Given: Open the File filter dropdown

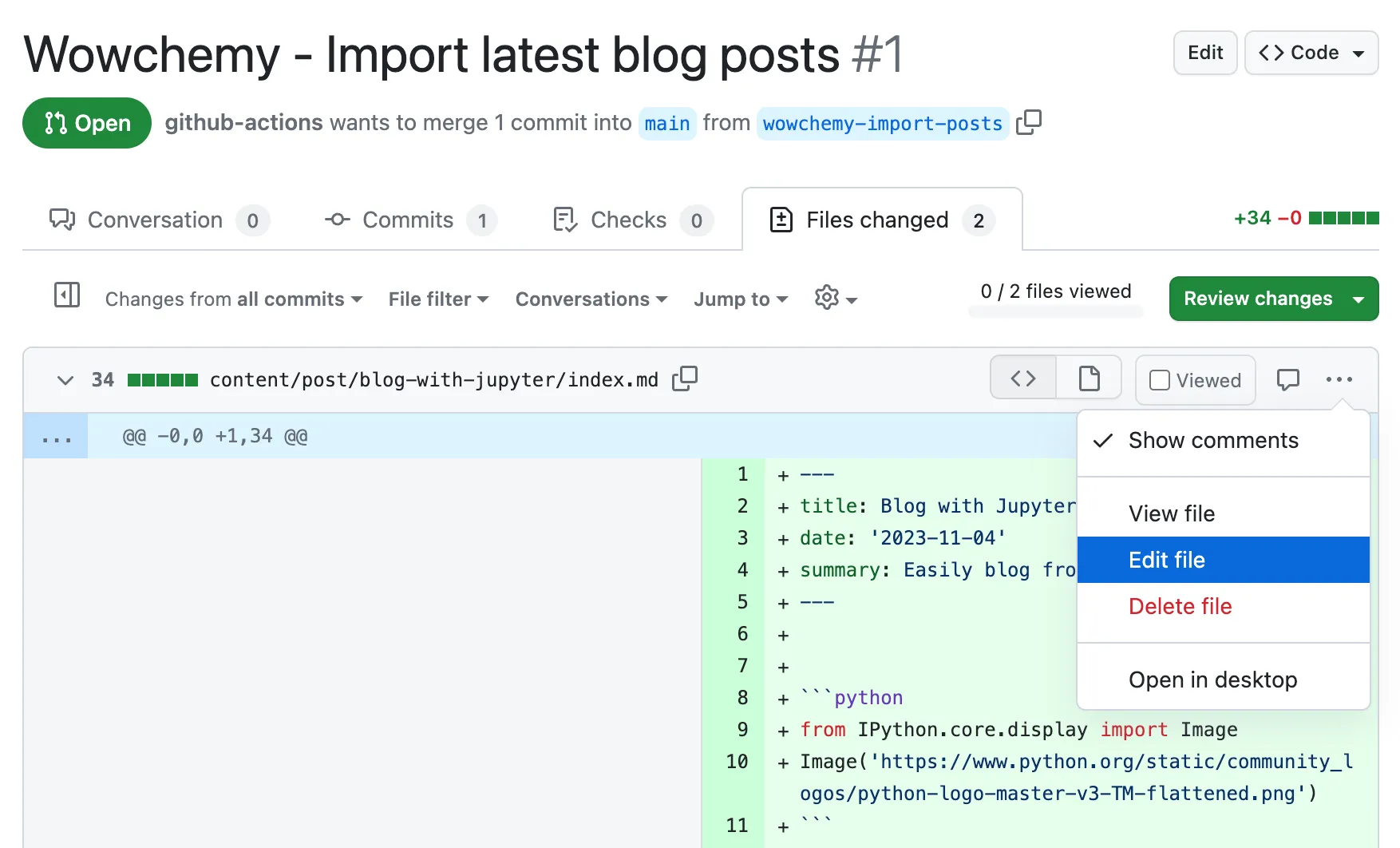Looking at the screenshot, I should (438, 299).
